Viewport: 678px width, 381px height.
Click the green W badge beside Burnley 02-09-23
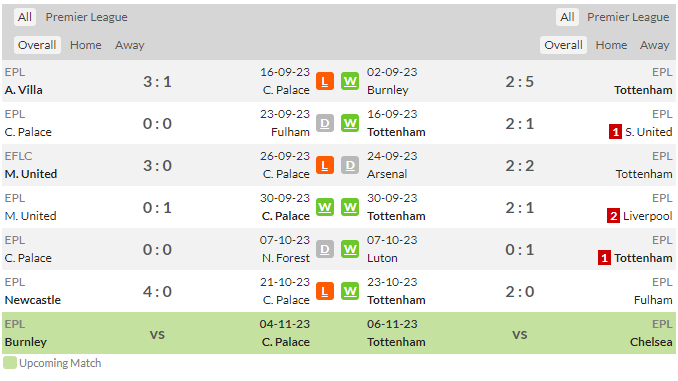[350, 81]
